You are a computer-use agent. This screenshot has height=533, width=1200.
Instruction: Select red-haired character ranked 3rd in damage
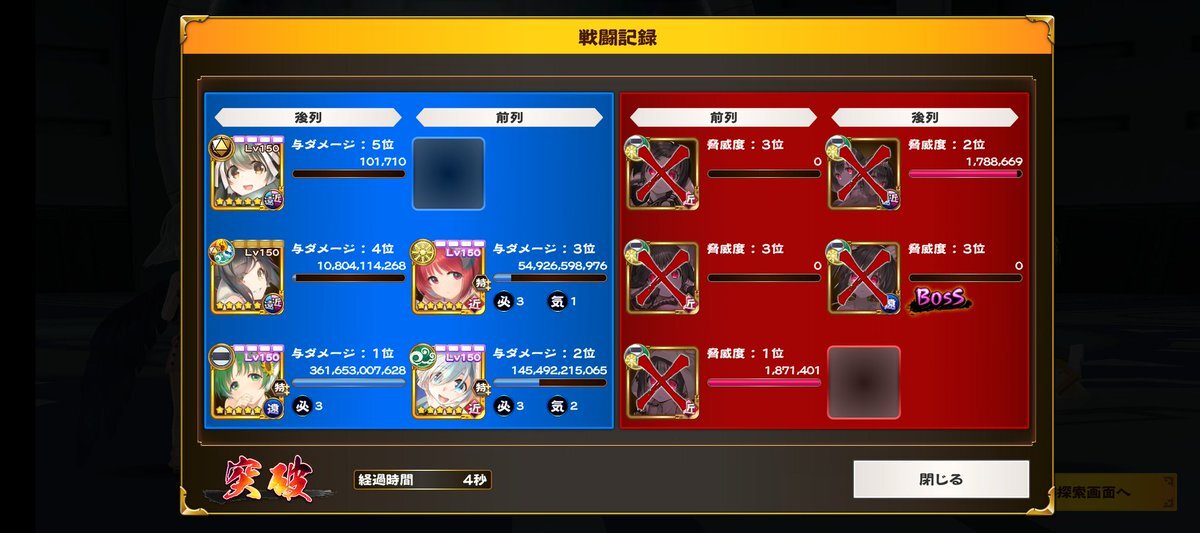[448, 278]
